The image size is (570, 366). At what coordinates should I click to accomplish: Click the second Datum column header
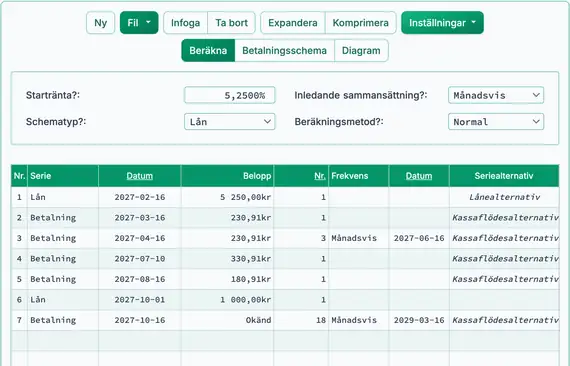coord(419,176)
